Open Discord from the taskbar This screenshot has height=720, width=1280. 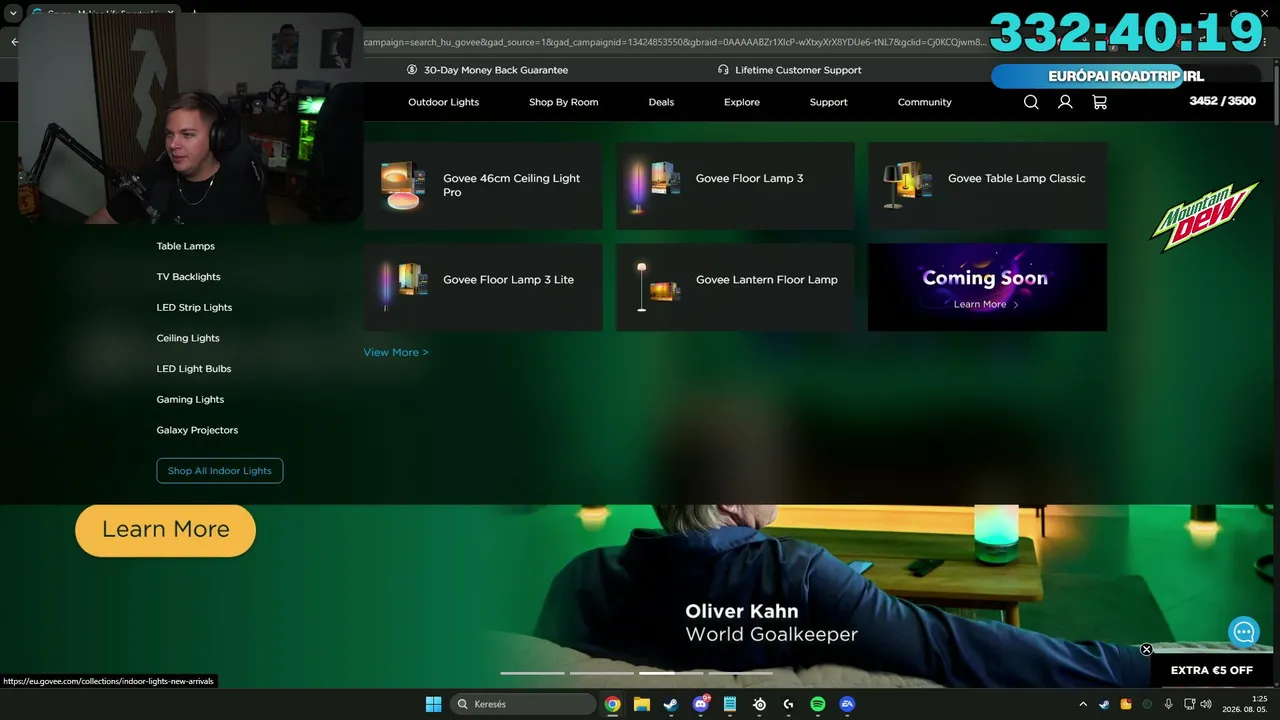700,704
